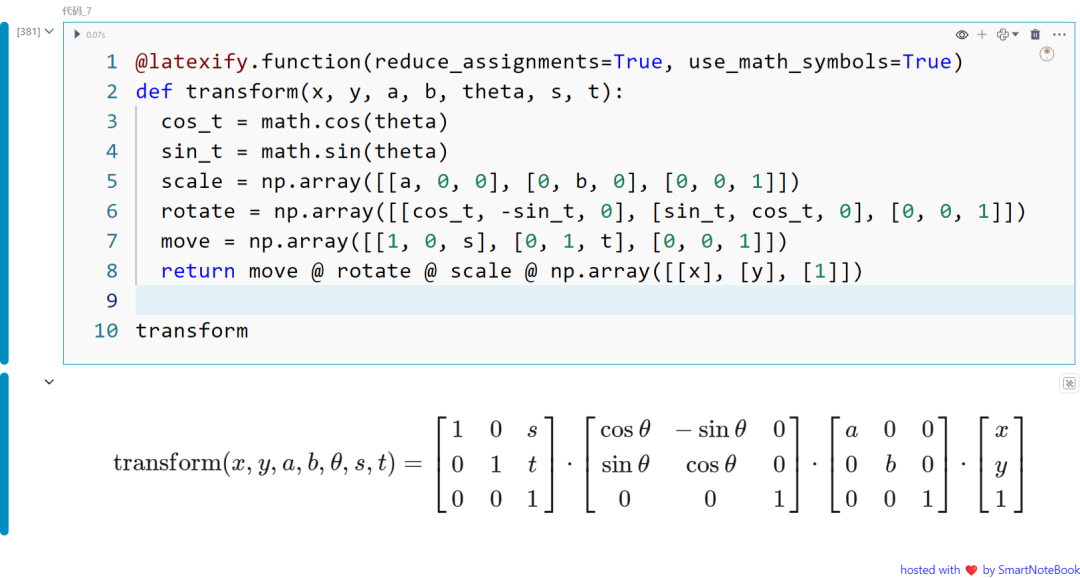Run the 代码_7 code cell
The image size is (1080, 578).
[x=78, y=34]
